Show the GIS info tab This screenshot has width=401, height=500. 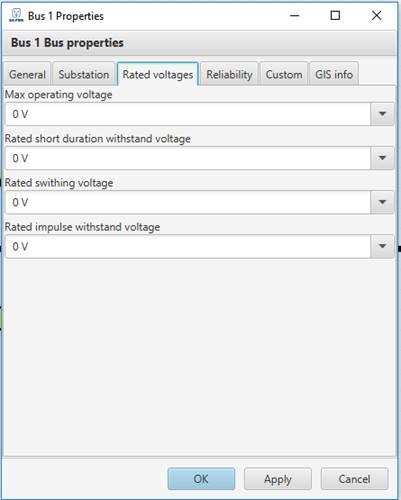pyautogui.click(x=334, y=74)
